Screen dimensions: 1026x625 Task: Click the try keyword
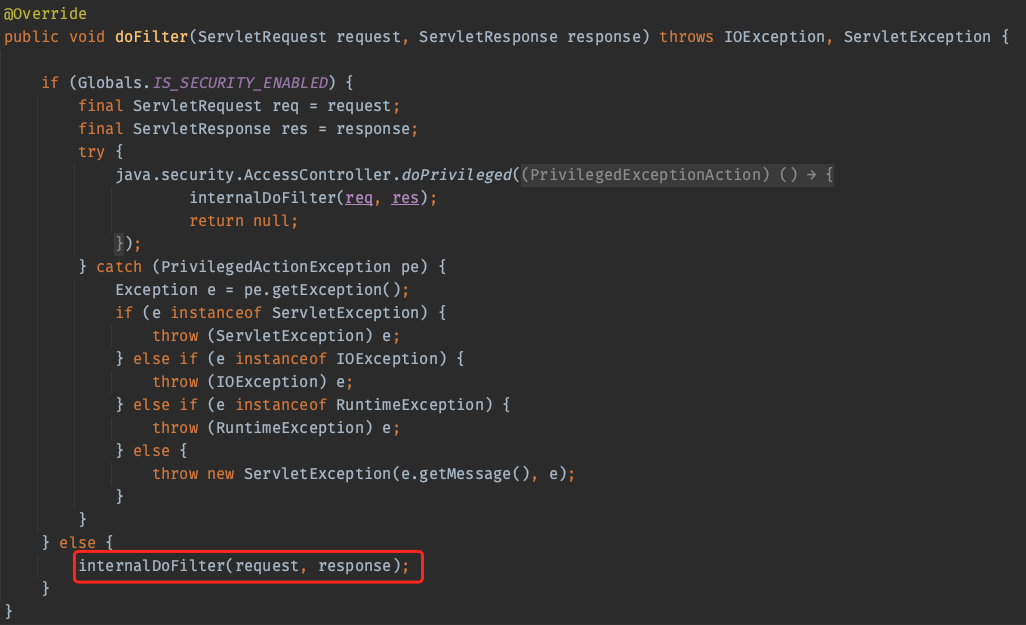click(91, 152)
